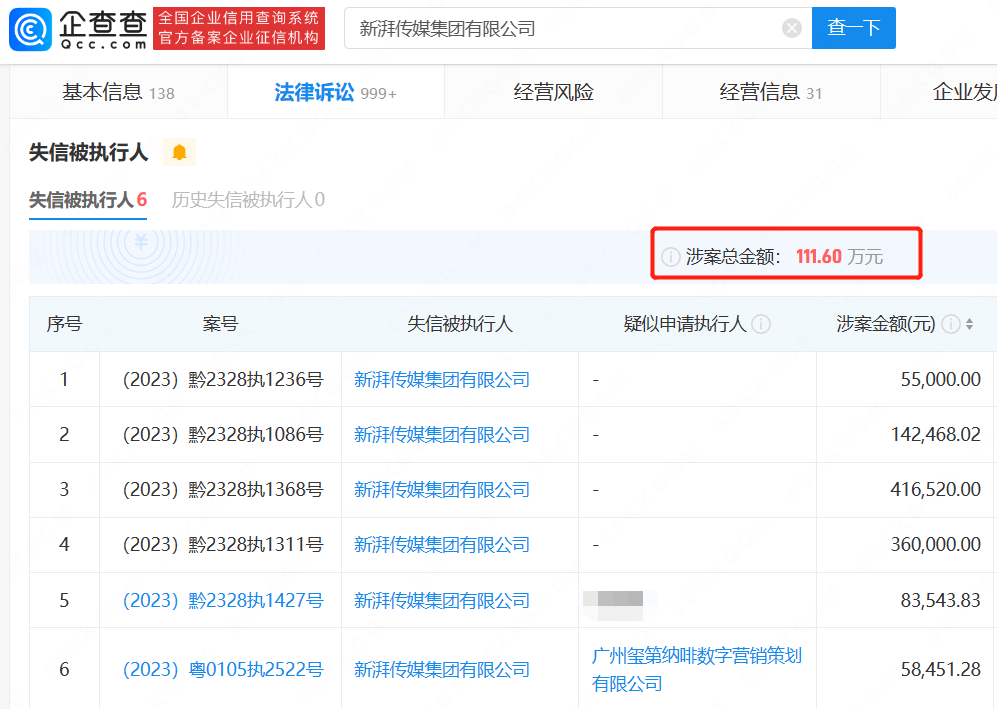This screenshot has width=997, height=709.
Task: Click case number (2023)黔2328执1086号
Action: point(223,435)
